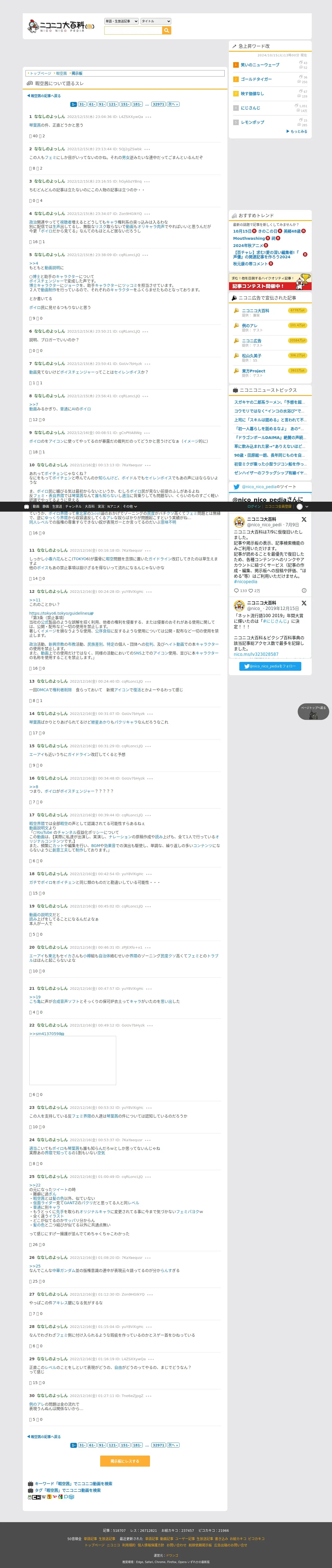Focus the article search input field

[x=133, y=30]
